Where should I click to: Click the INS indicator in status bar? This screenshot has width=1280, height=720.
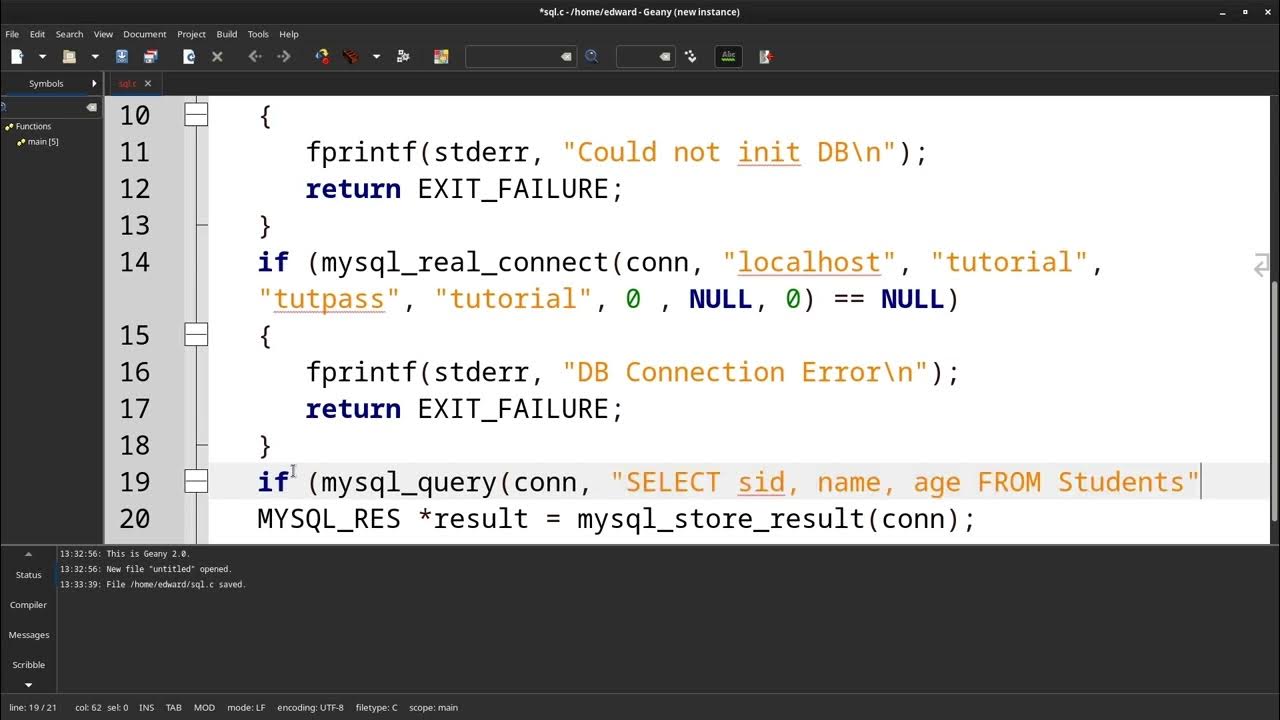click(146, 708)
